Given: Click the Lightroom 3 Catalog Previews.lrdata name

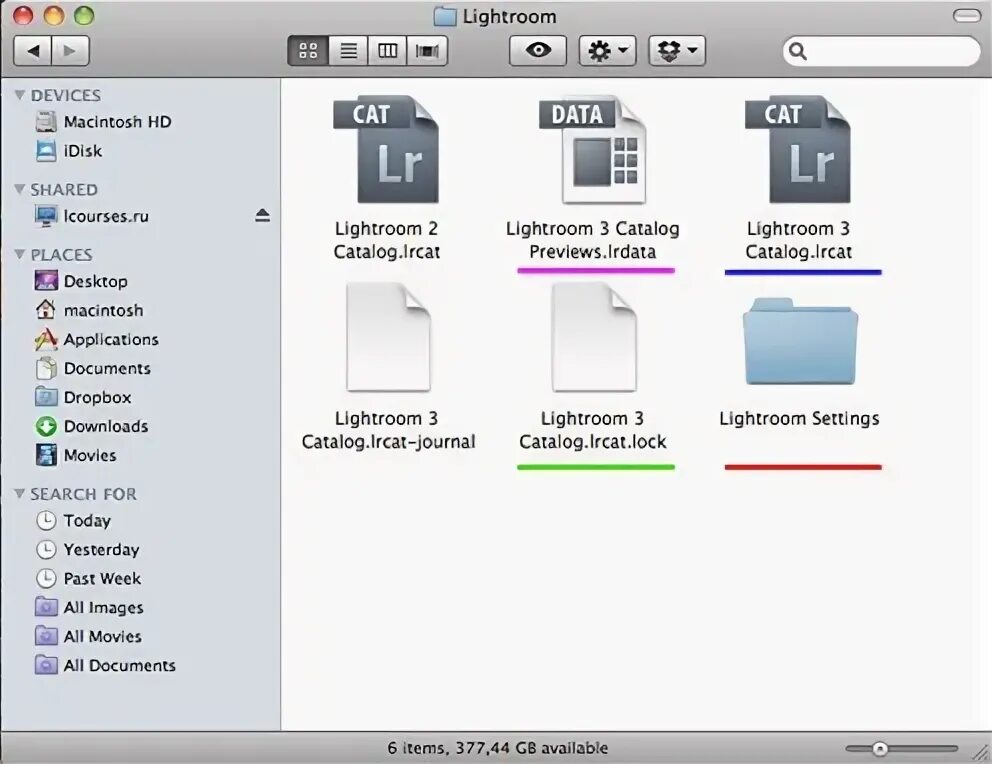Looking at the screenshot, I should click(x=593, y=240).
